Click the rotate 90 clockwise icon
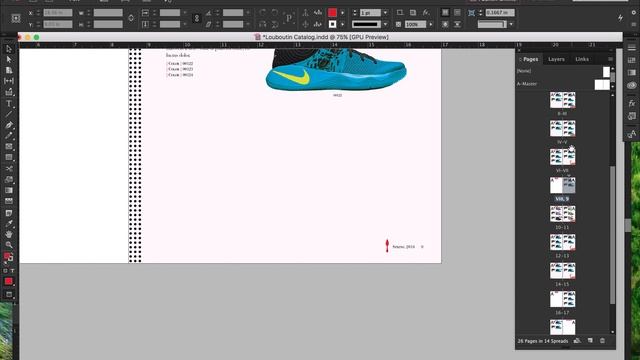The height and width of the screenshot is (360, 640). [262, 13]
